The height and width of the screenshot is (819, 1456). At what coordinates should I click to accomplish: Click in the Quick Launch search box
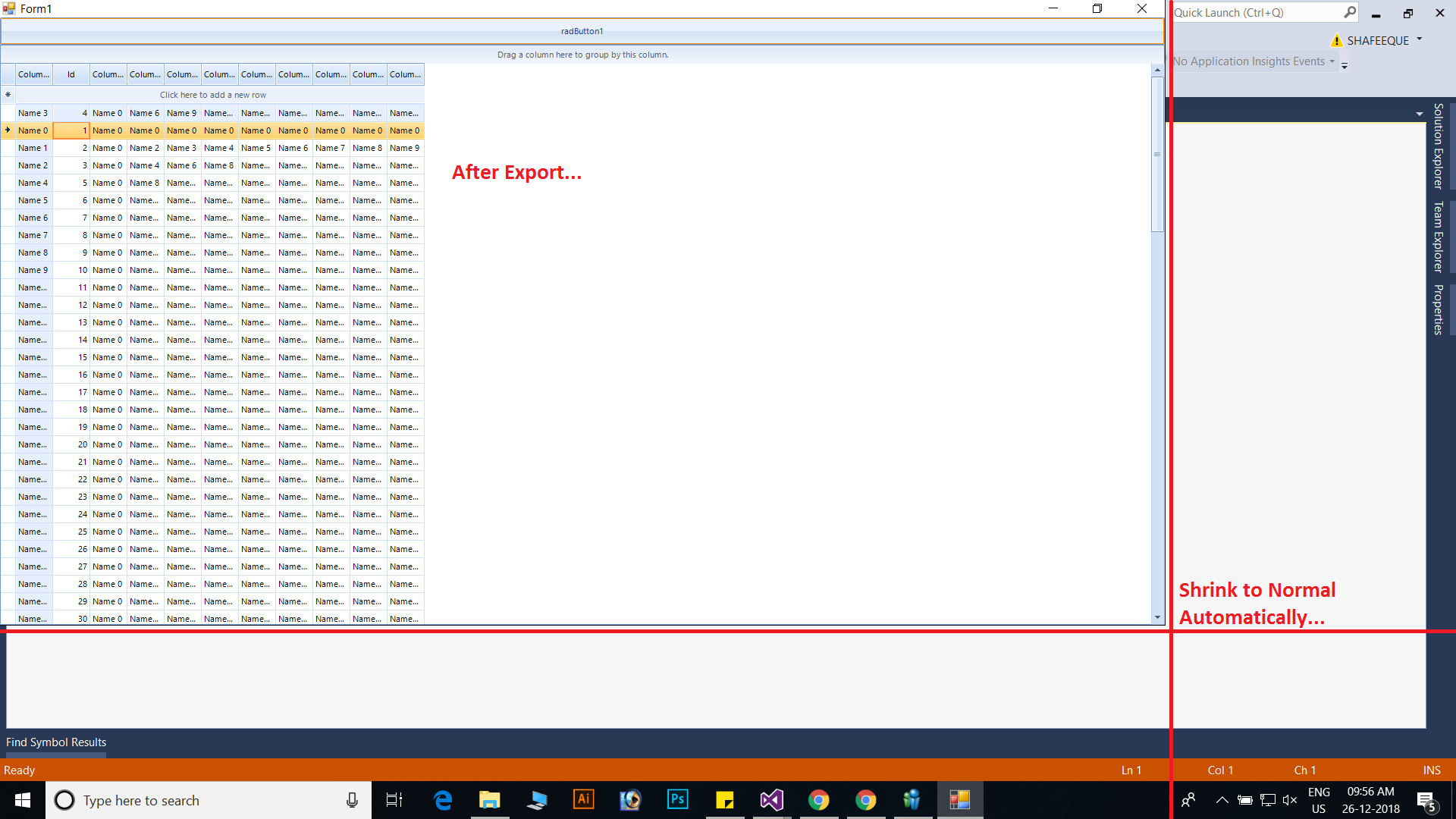[x=1255, y=12]
